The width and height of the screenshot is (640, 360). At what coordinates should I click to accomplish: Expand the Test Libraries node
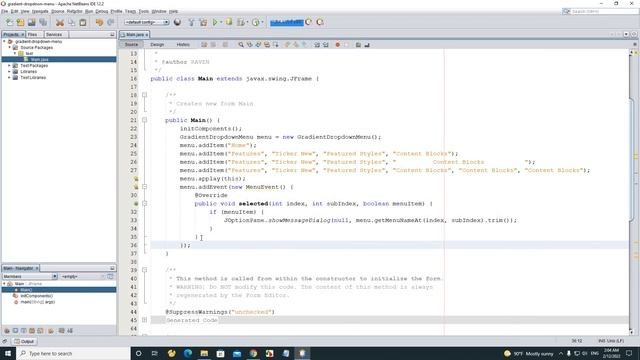[10, 78]
